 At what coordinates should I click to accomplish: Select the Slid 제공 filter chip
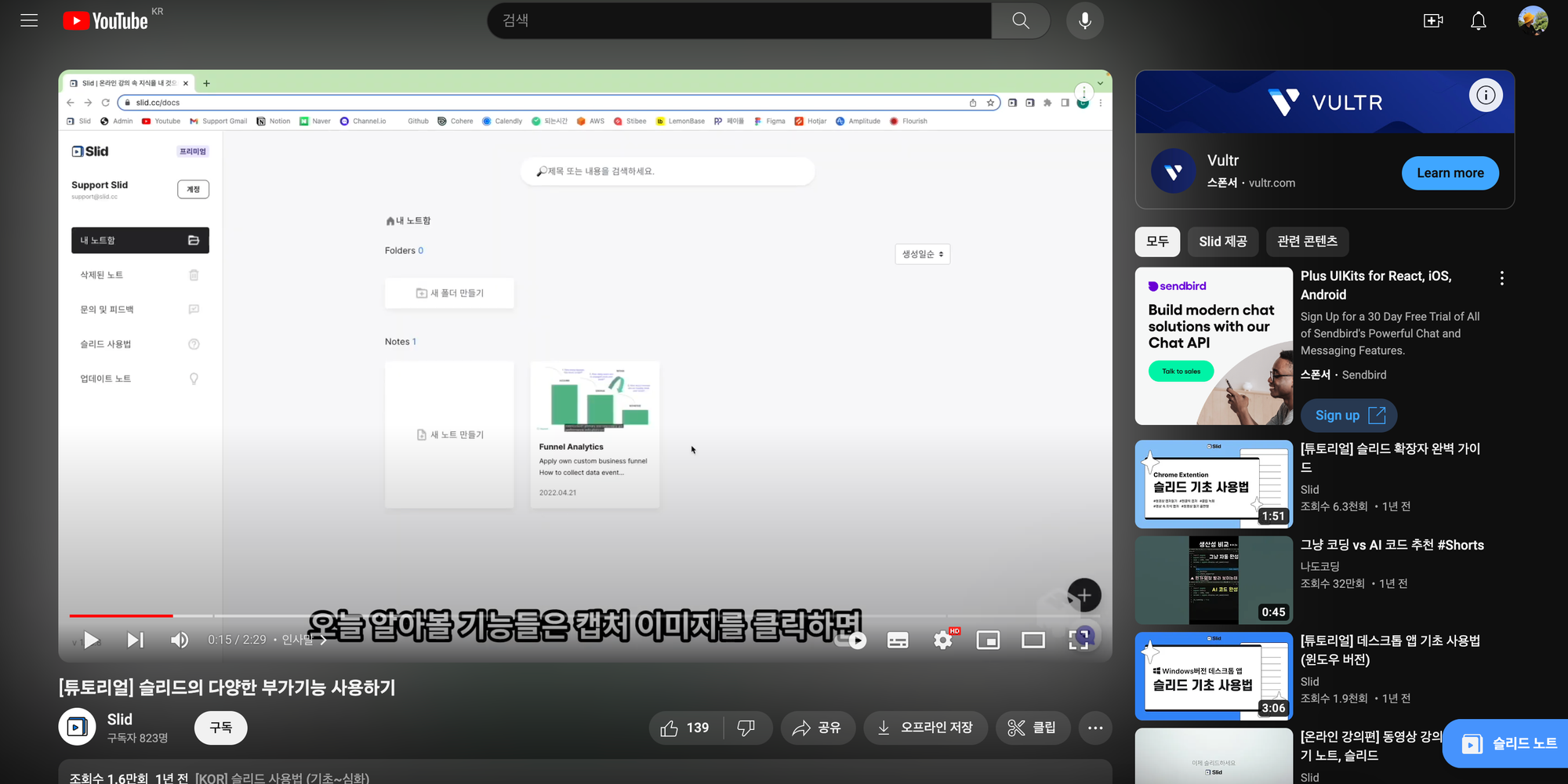coord(1222,241)
